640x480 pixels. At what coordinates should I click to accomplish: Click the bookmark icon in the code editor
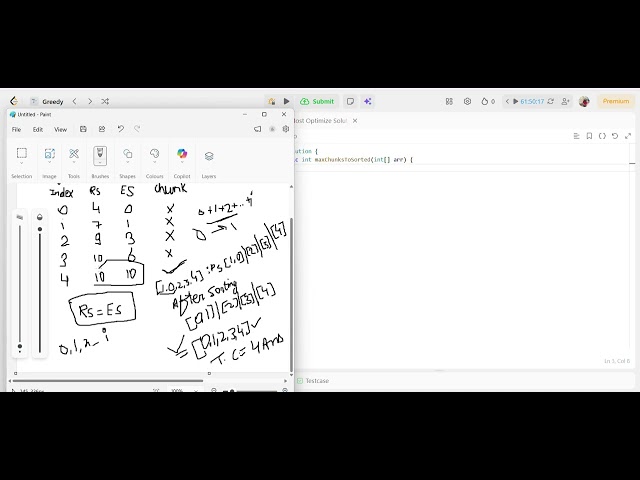coord(589,136)
